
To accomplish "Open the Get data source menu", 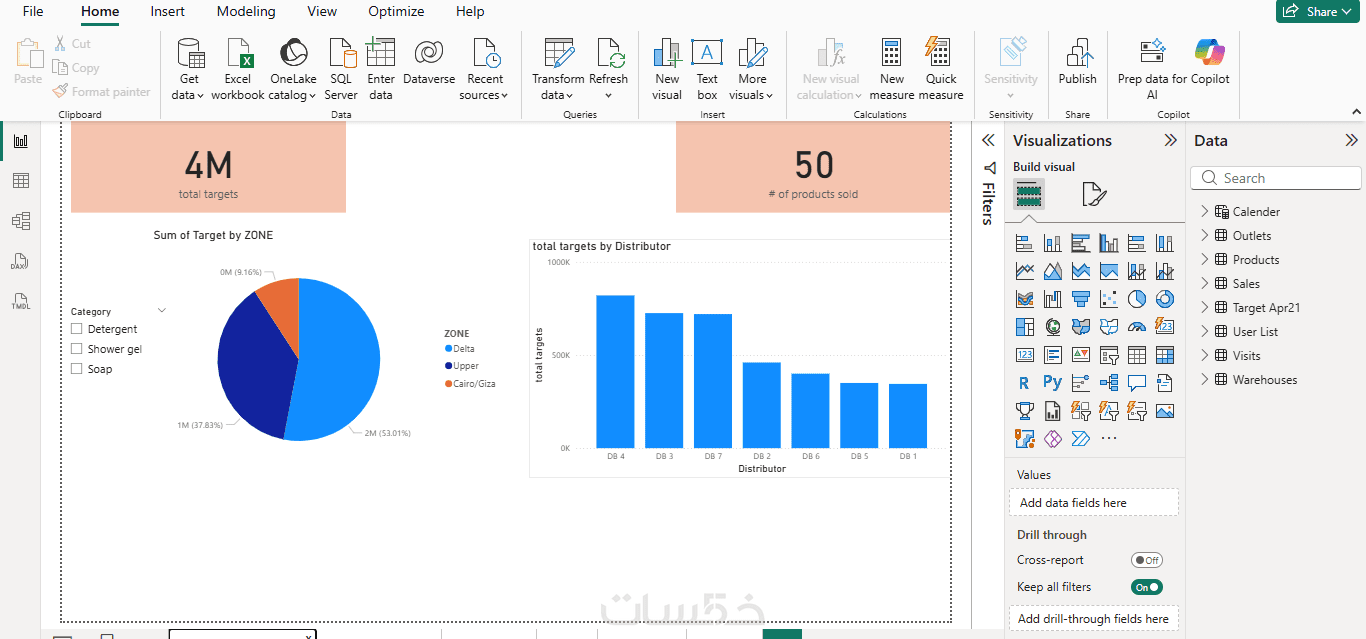I will tap(189, 69).
